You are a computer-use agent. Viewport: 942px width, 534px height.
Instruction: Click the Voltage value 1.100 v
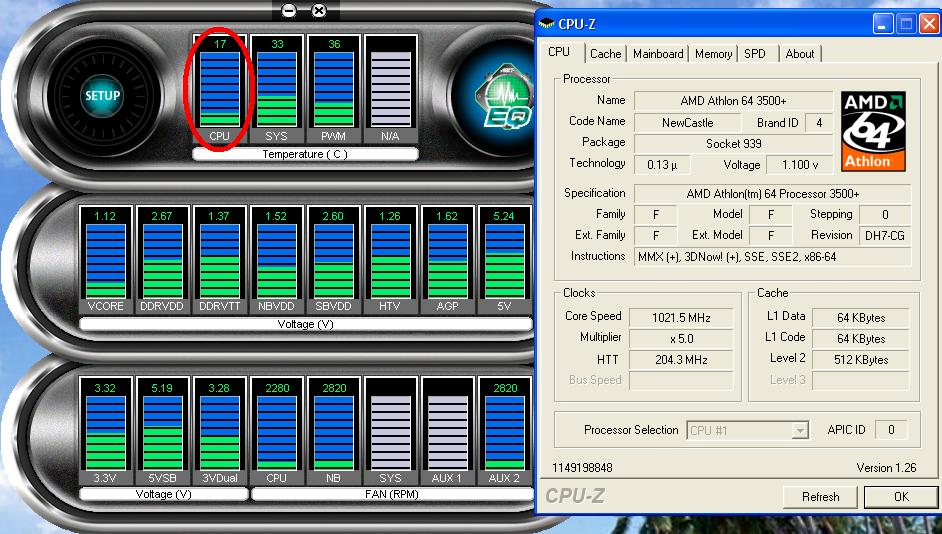pyautogui.click(x=800, y=165)
